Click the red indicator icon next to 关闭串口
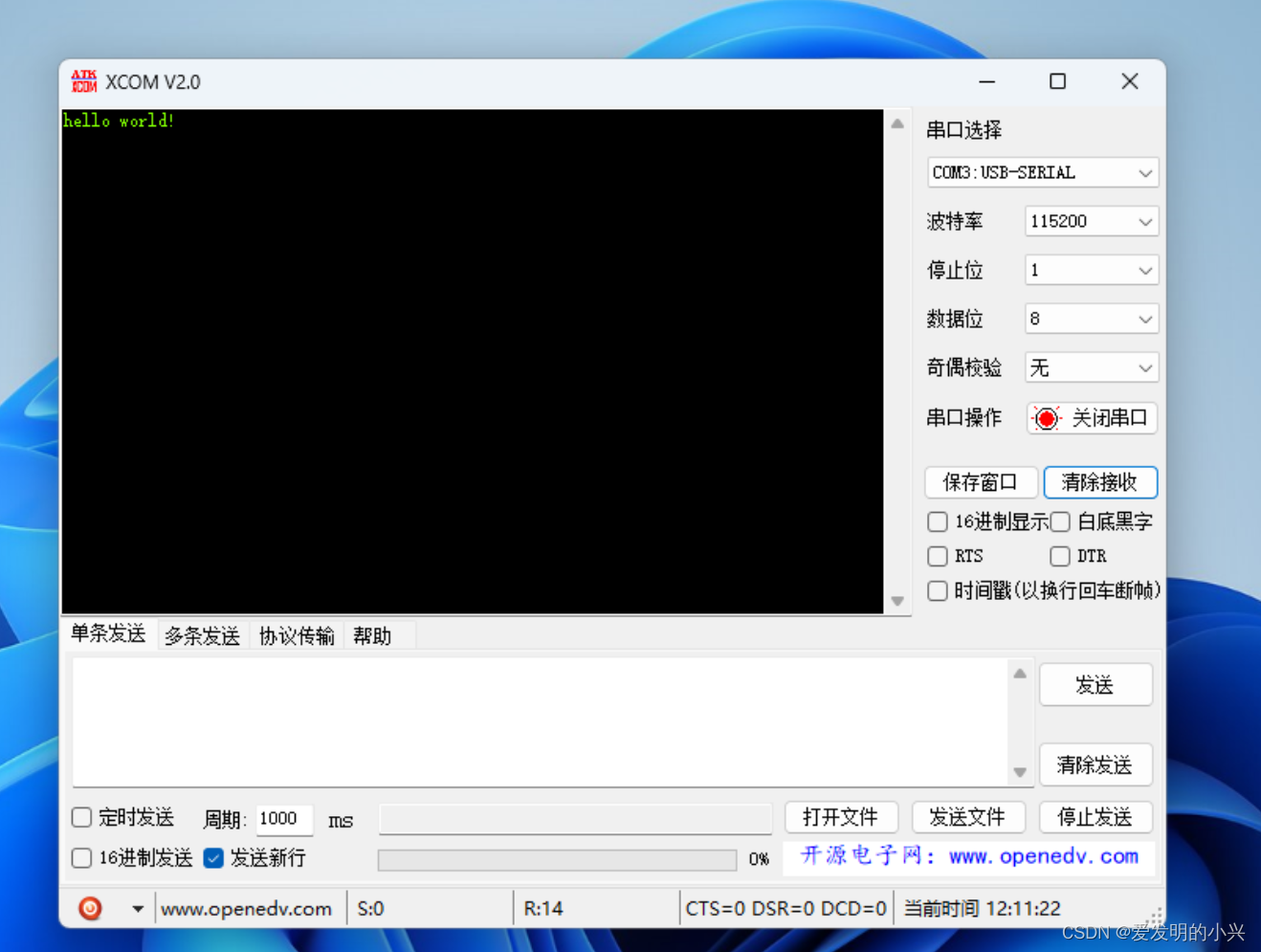 point(1047,418)
